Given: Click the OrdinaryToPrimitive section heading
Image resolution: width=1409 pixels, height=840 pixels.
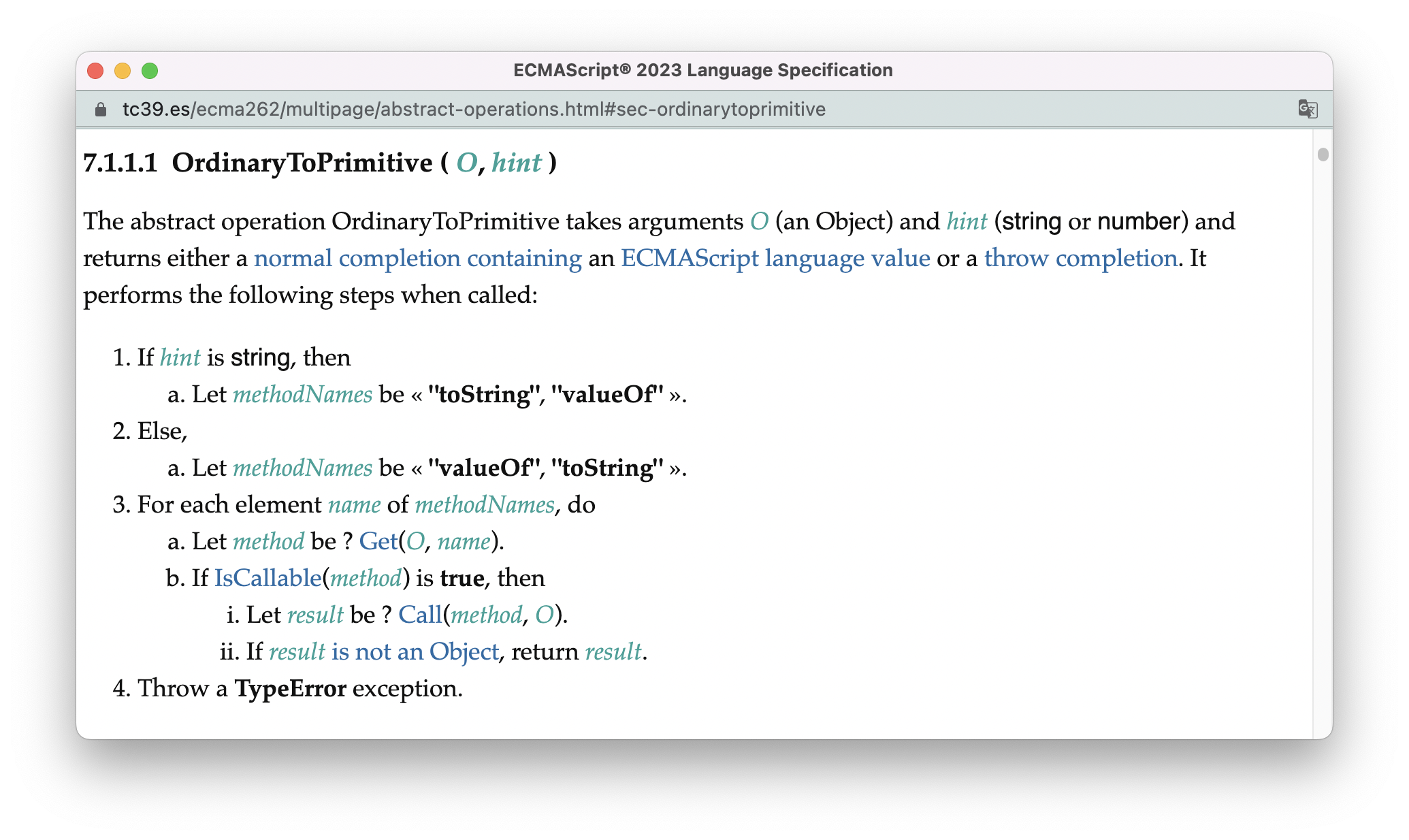Looking at the screenshot, I should coord(302,163).
